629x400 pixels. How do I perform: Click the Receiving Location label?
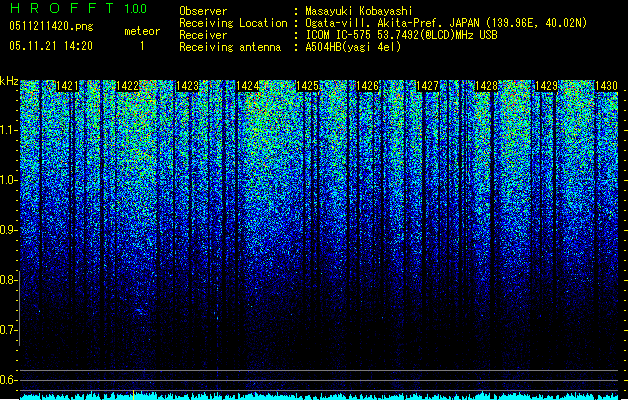coord(233,23)
